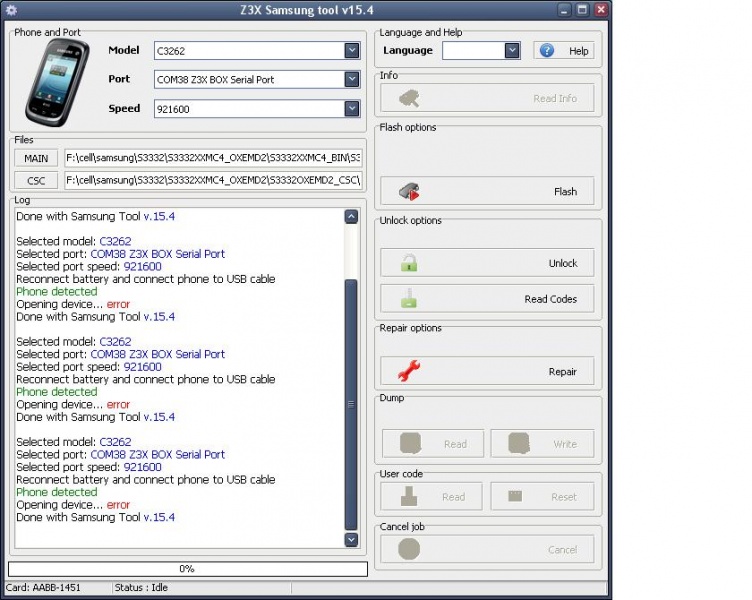The height and width of the screenshot is (600, 752).
Task: Open the Model dropdown arrow
Action: [x=352, y=50]
